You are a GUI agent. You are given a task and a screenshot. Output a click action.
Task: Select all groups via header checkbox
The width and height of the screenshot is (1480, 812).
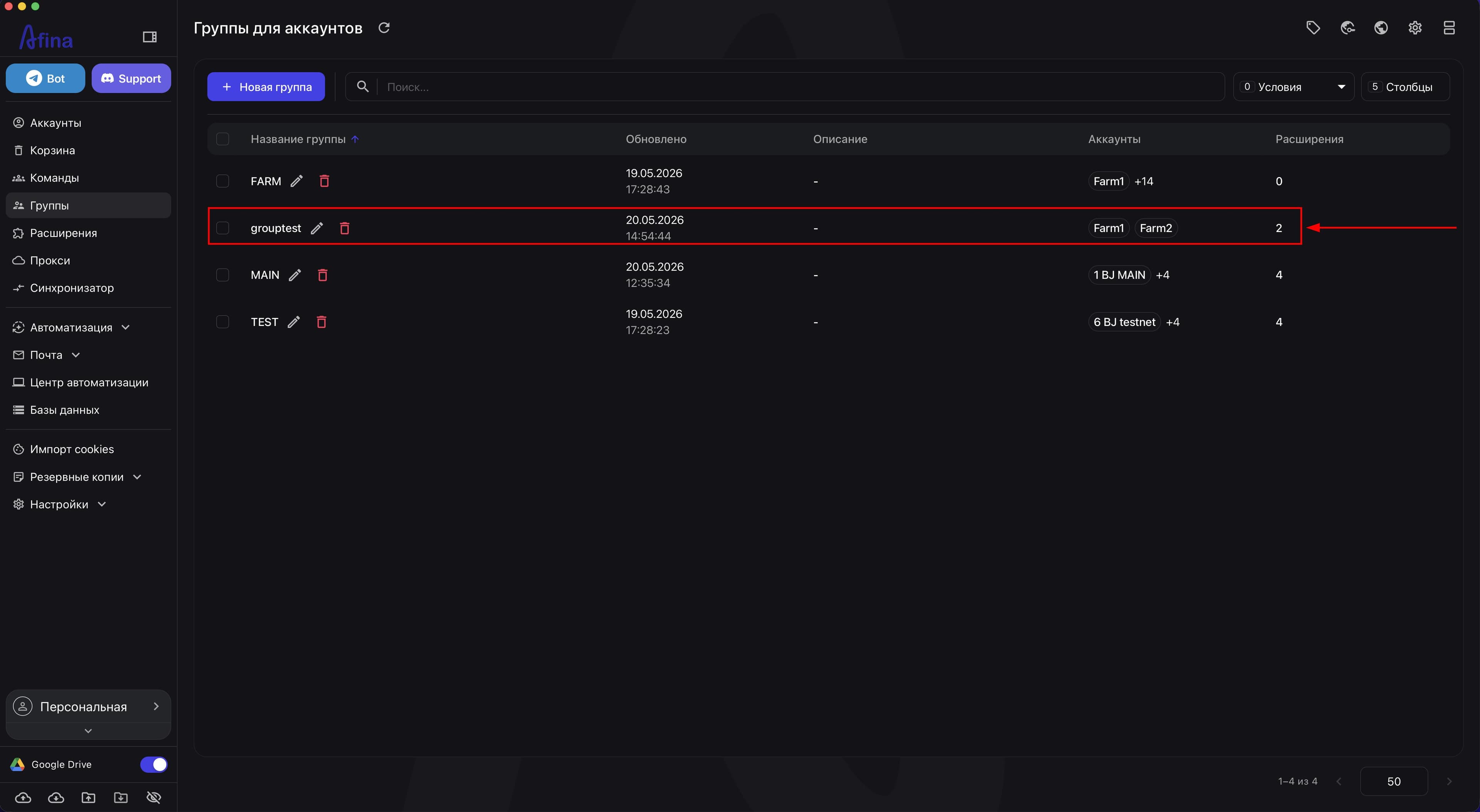click(x=222, y=139)
